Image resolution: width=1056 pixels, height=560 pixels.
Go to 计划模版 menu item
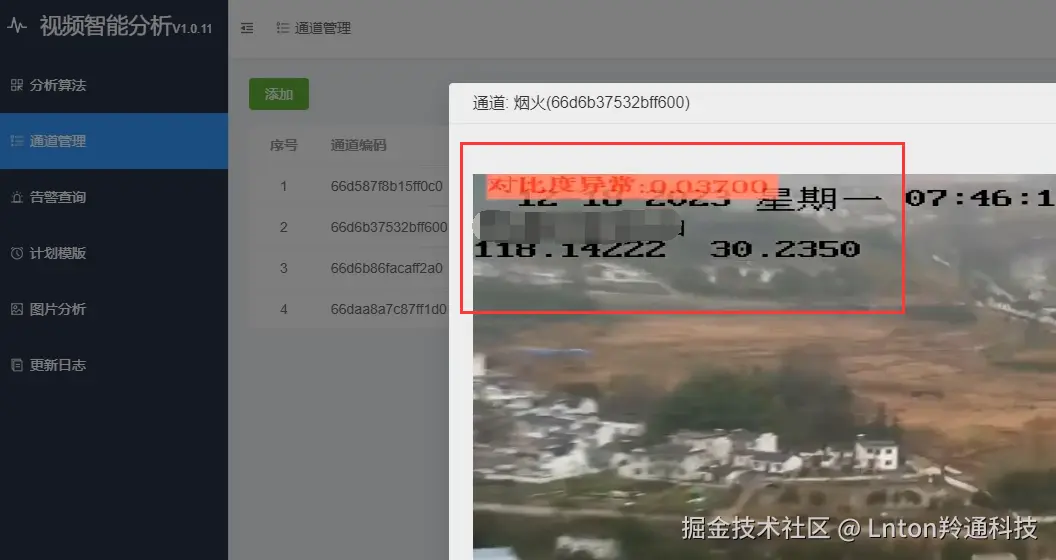[x=114, y=253]
